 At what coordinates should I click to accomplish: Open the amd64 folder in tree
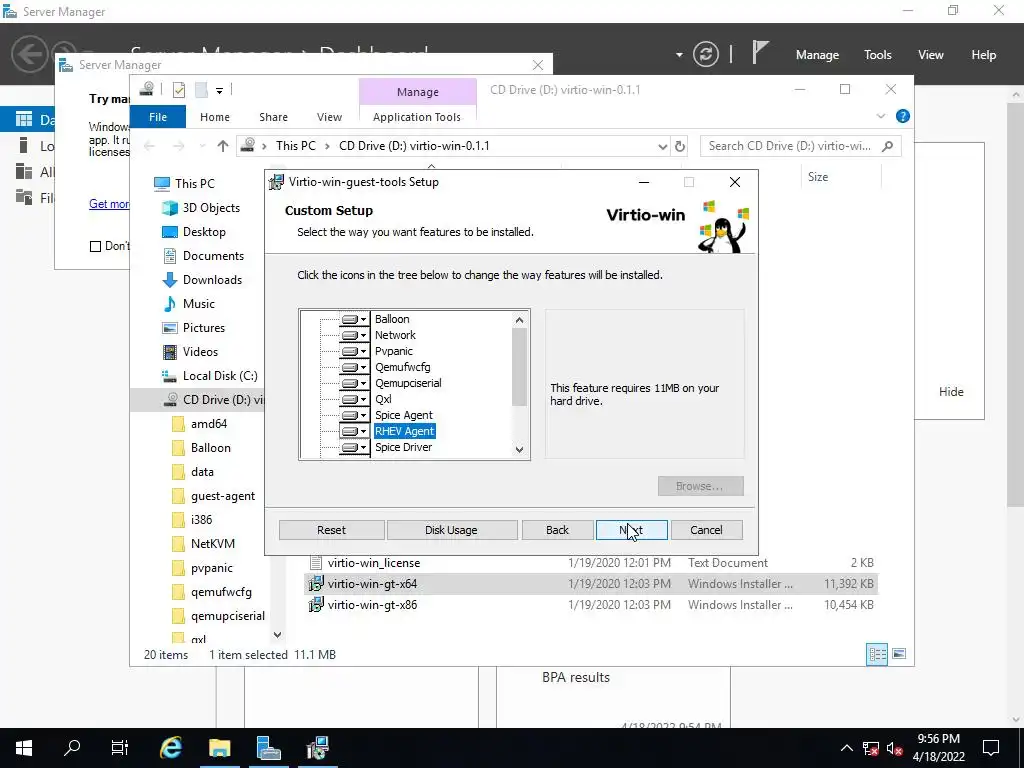pos(199,424)
